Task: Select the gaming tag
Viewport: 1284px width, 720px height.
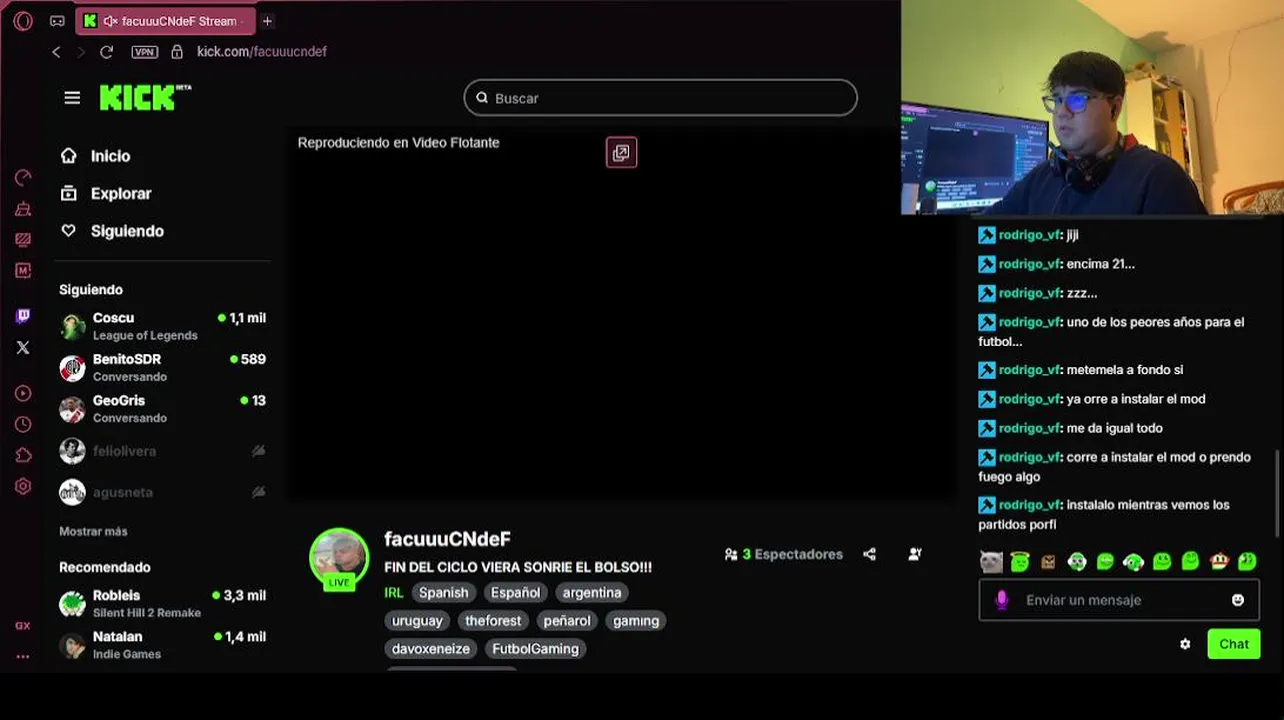Action: (x=636, y=621)
